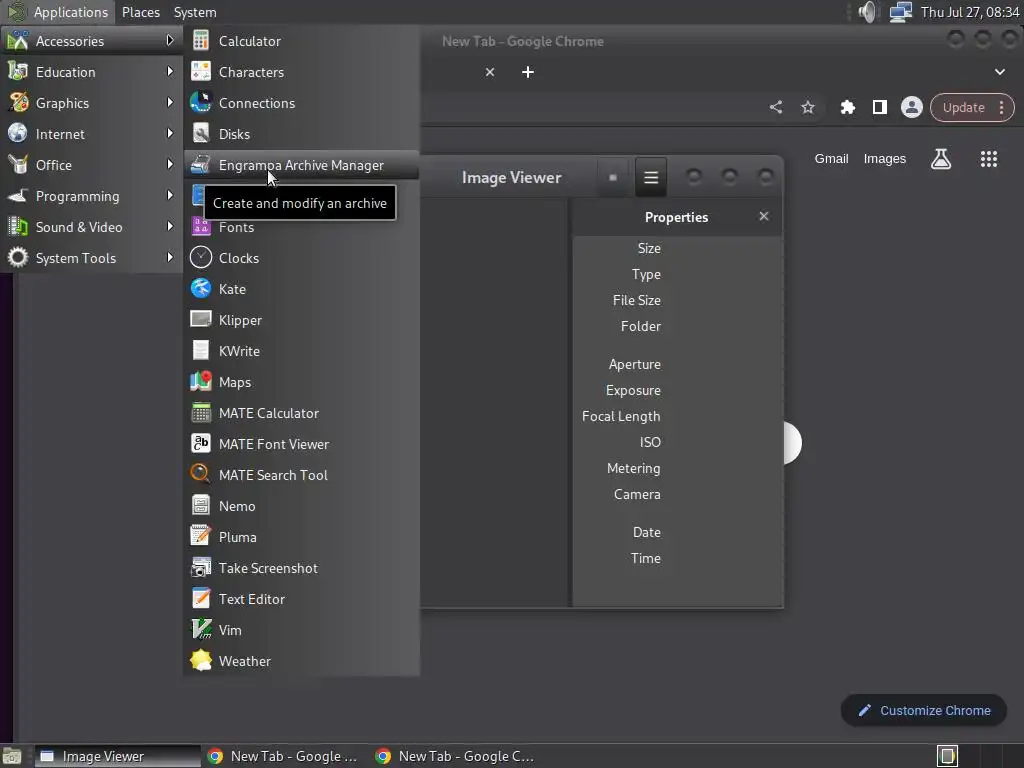
Task: Click the show desktop icon in the bottom panel
Action: (x=12, y=756)
